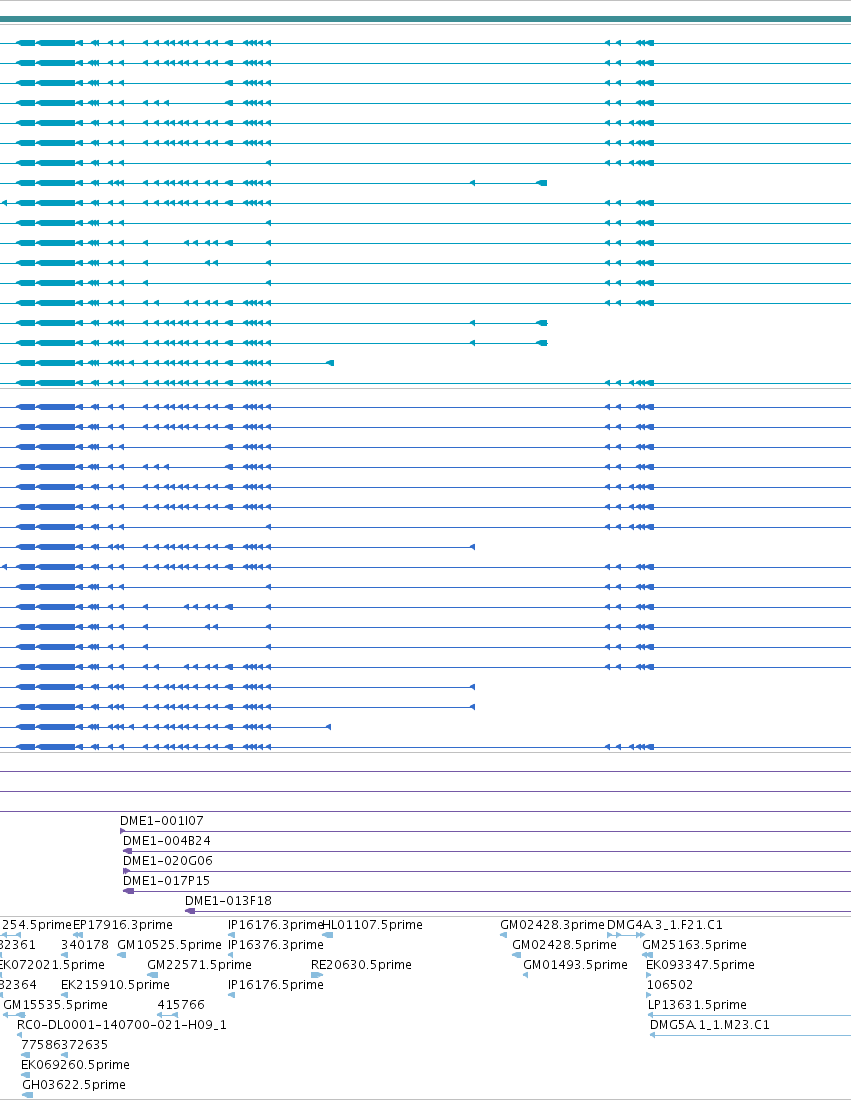Screen dimensions: 851x1100
Task: Open the DMG4A.3_1.F21.C1 feature label
Action: [664, 925]
